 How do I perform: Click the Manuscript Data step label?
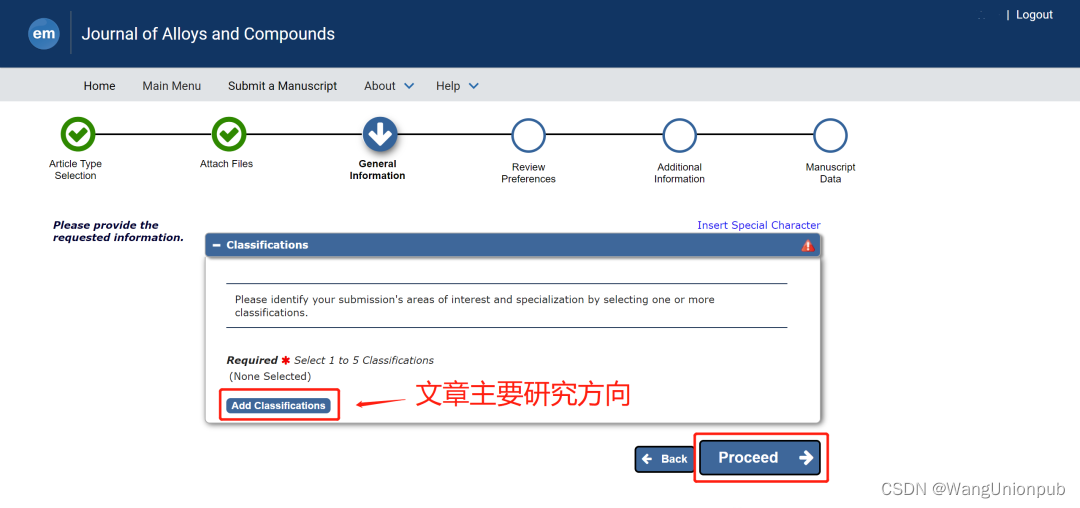[x=831, y=173]
